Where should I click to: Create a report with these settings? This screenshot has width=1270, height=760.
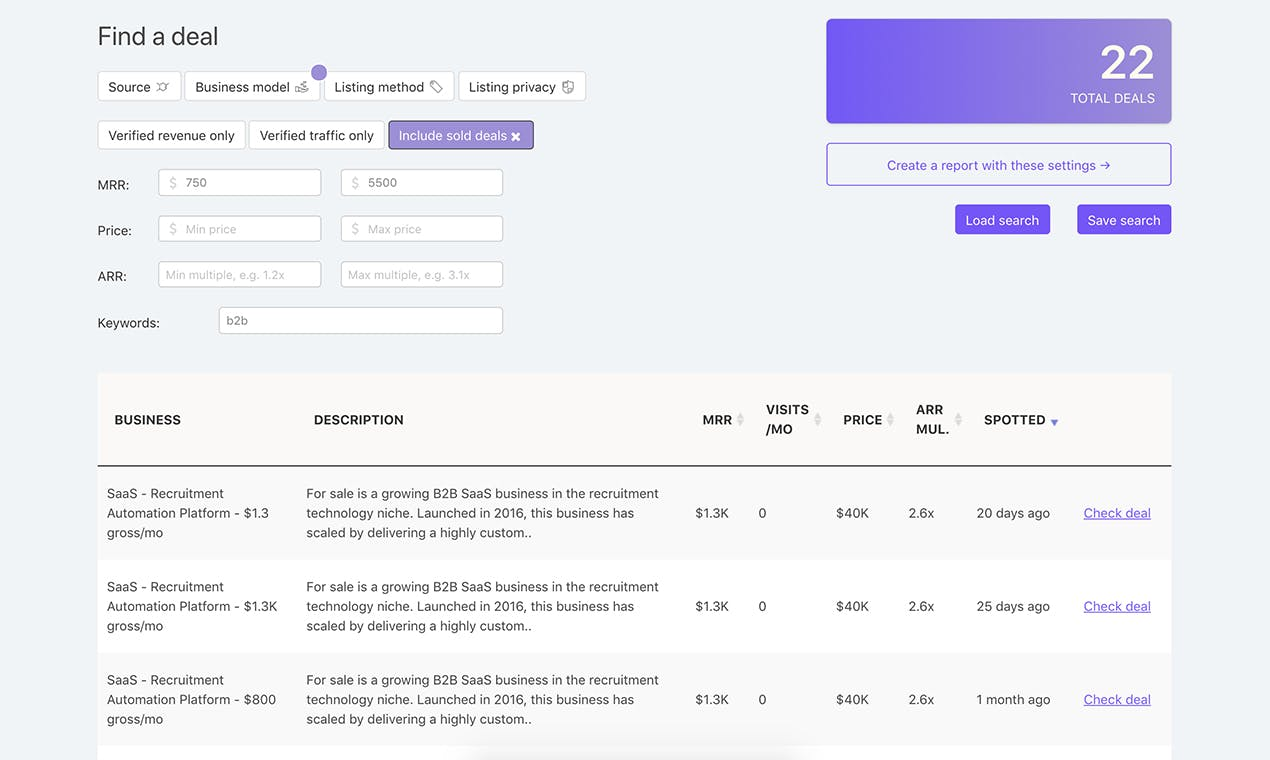pos(998,165)
